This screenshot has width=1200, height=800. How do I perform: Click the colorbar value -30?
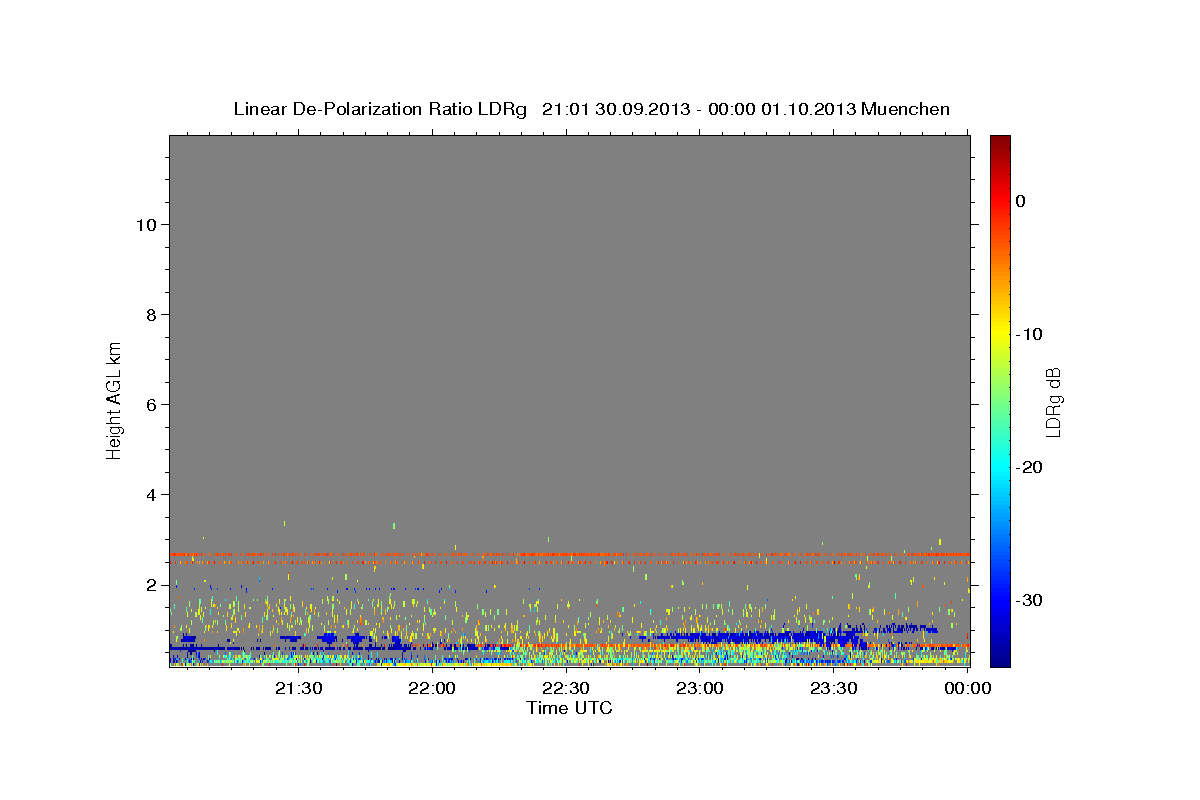[x=1029, y=600]
